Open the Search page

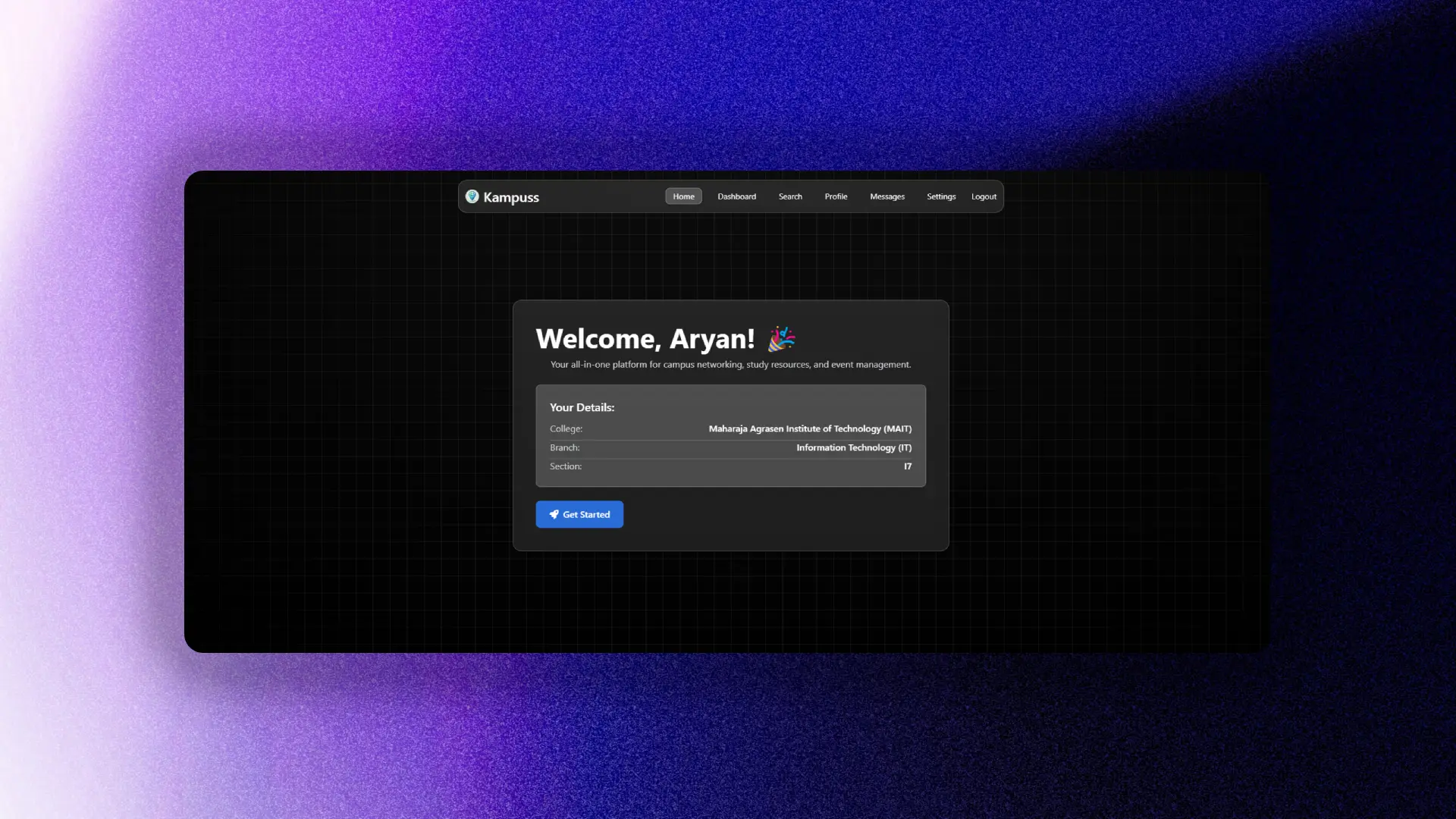coord(790,196)
